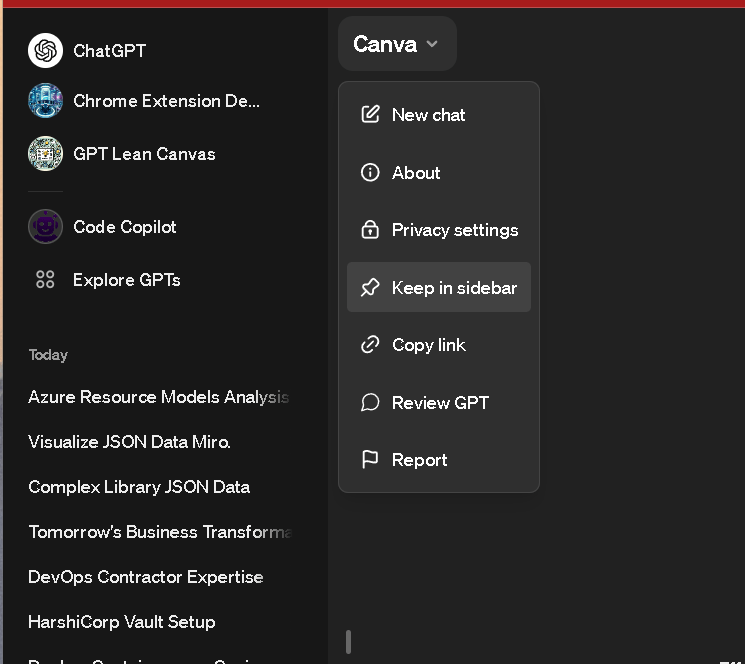
Task: Choose Review GPT menu entry
Action: pos(439,402)
